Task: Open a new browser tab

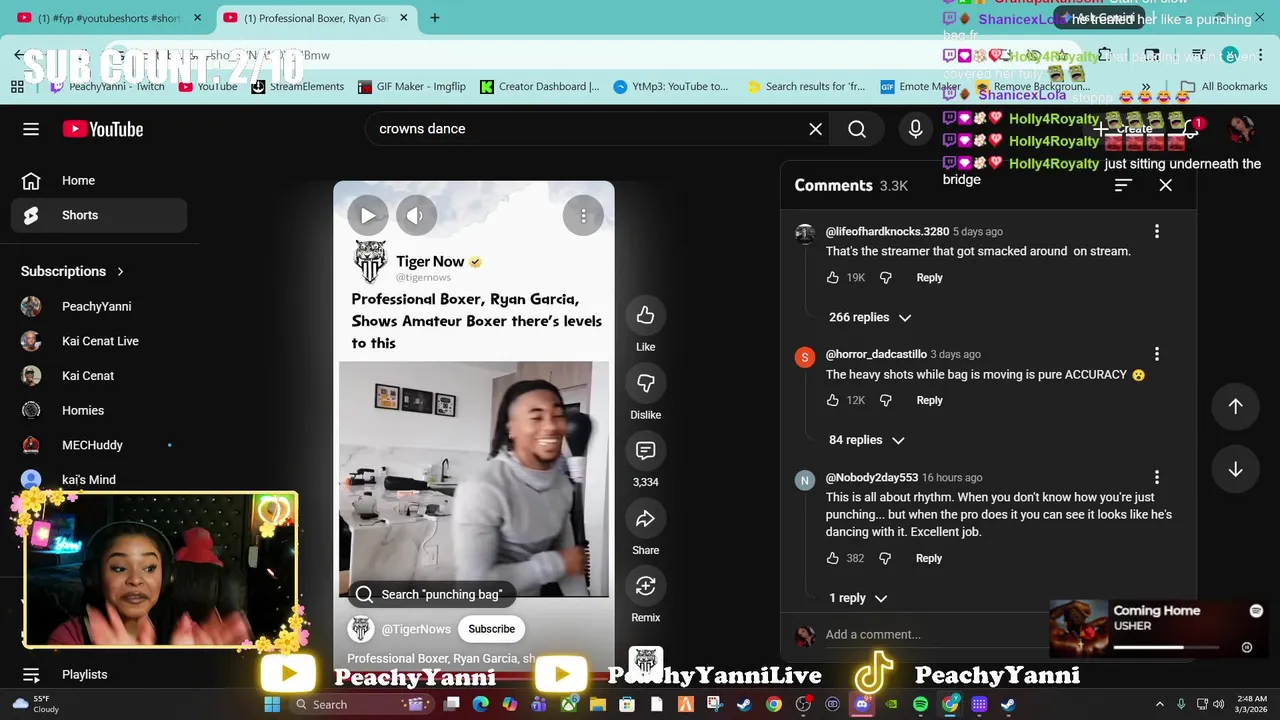Action: (435, 18)
